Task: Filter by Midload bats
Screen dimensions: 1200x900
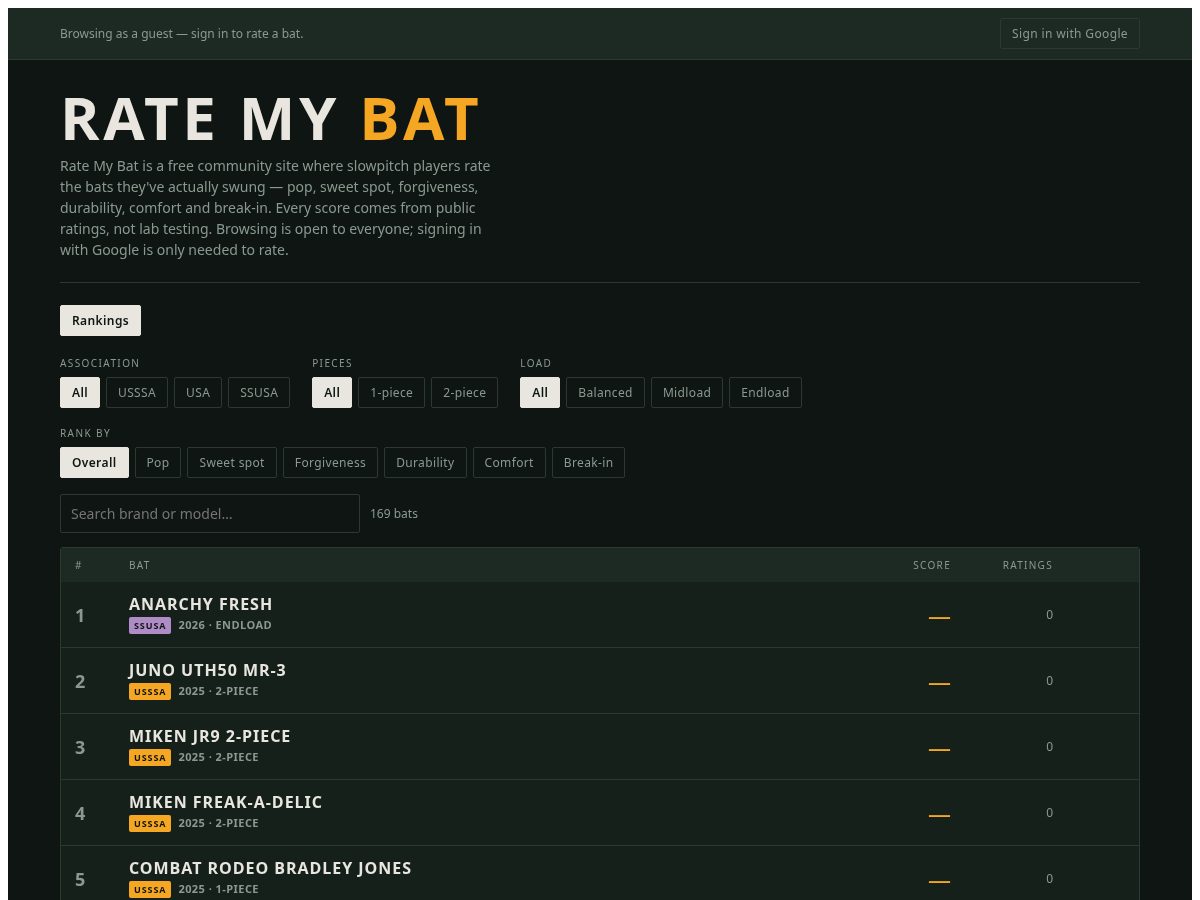Action: (687, 392)
